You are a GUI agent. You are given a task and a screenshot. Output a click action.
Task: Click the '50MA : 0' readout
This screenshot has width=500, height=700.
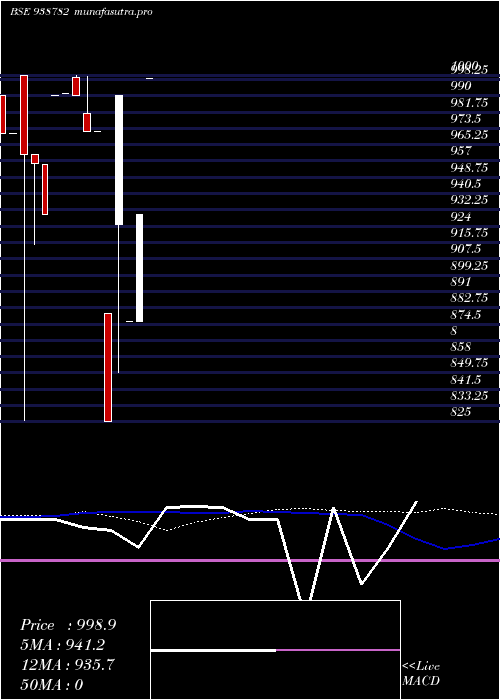click(52, 685)
